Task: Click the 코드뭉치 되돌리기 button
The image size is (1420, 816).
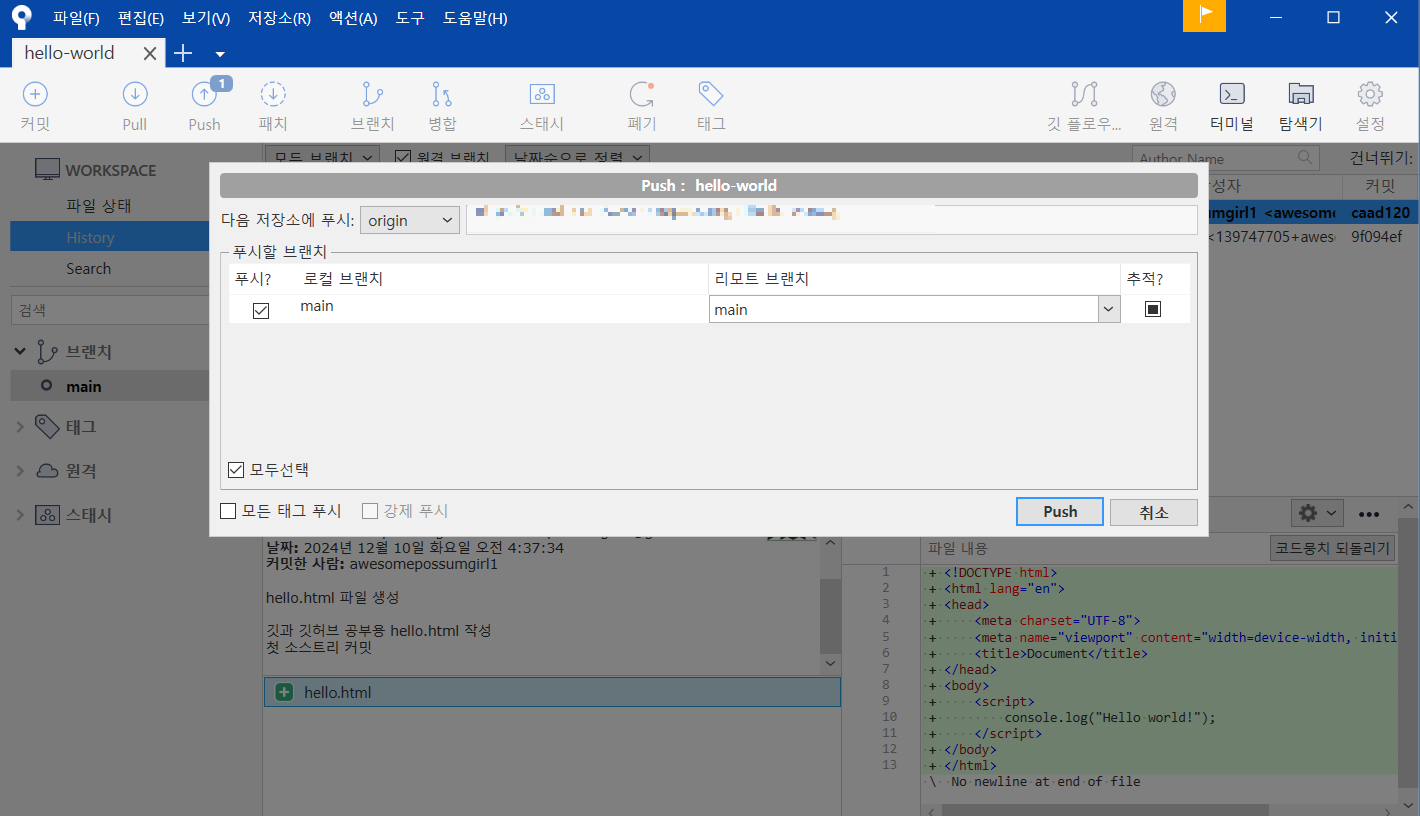Action: 1331,548
